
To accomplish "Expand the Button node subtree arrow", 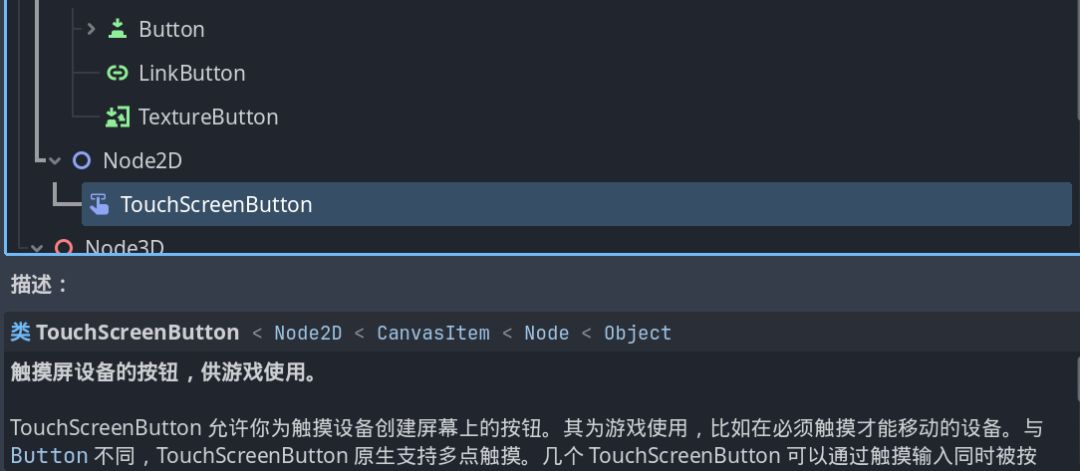I will 91,29.
